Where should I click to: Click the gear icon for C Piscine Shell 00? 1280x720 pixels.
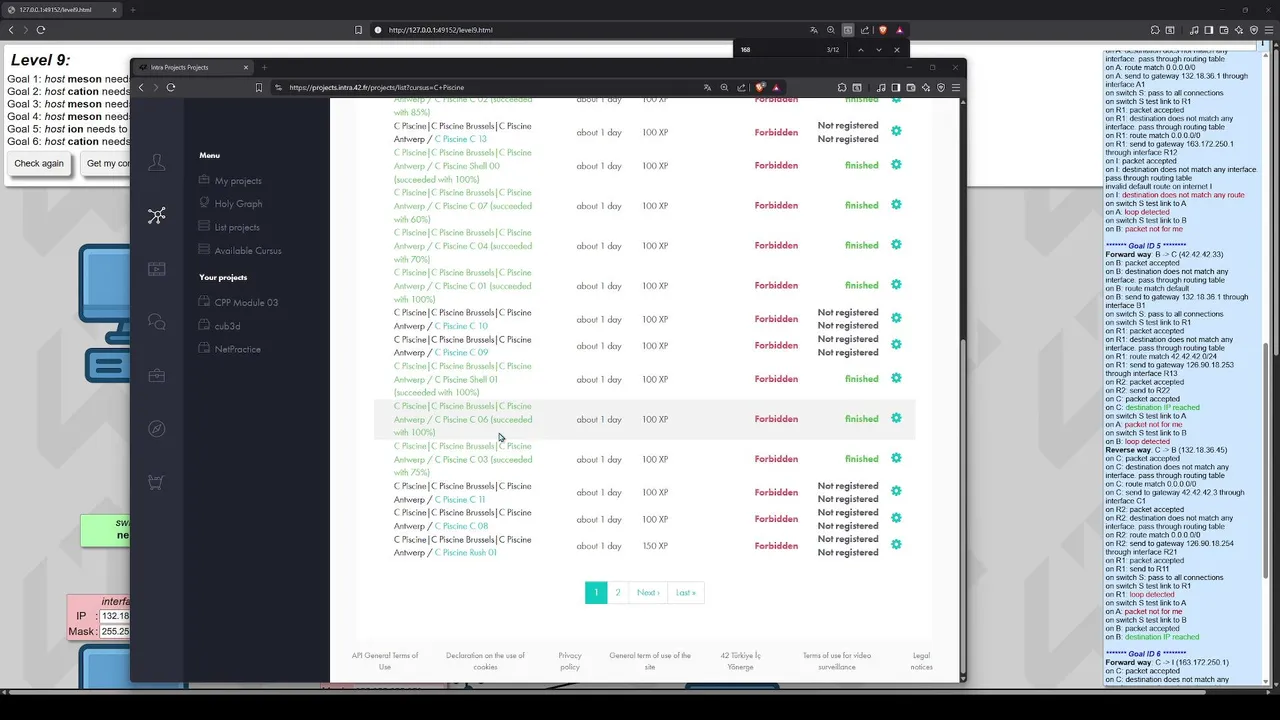pyautogui.click(x=896, y=165)
